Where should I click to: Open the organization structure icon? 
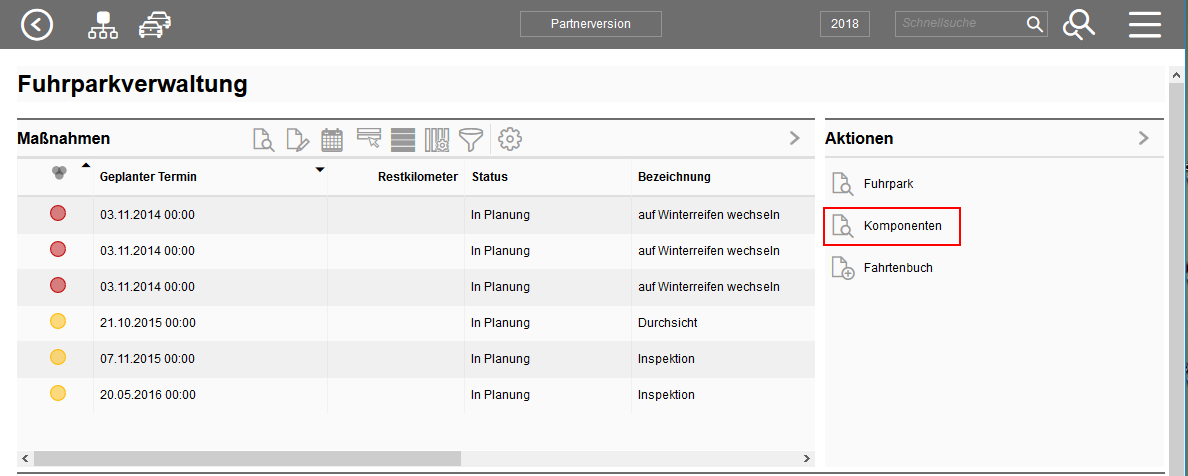tap(102, 25)
